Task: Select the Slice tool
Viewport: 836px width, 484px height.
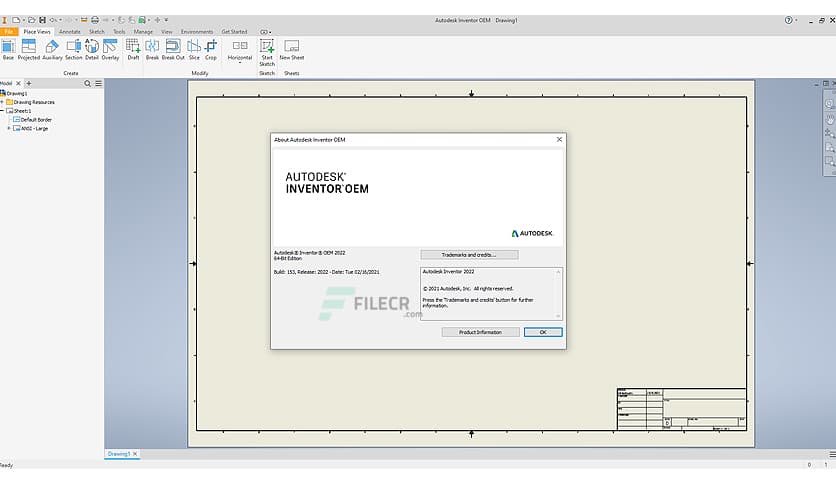Action: (x=194, y=49)
